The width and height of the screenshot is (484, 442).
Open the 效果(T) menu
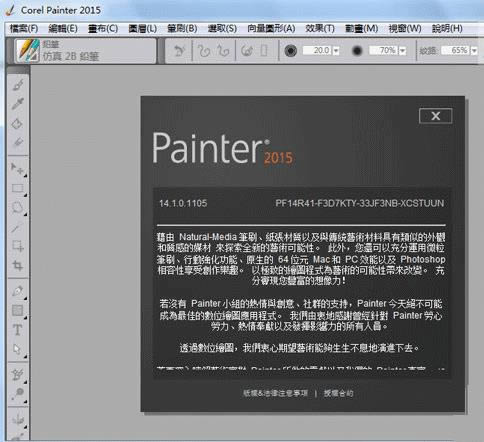coord(320,29)
